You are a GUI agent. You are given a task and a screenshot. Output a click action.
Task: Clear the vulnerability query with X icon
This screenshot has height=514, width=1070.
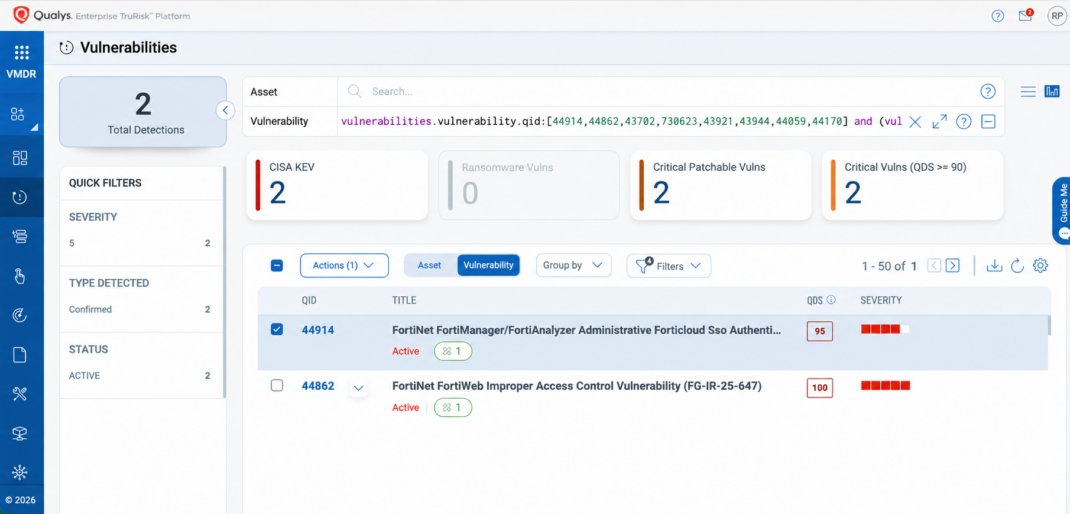[916, 122]
